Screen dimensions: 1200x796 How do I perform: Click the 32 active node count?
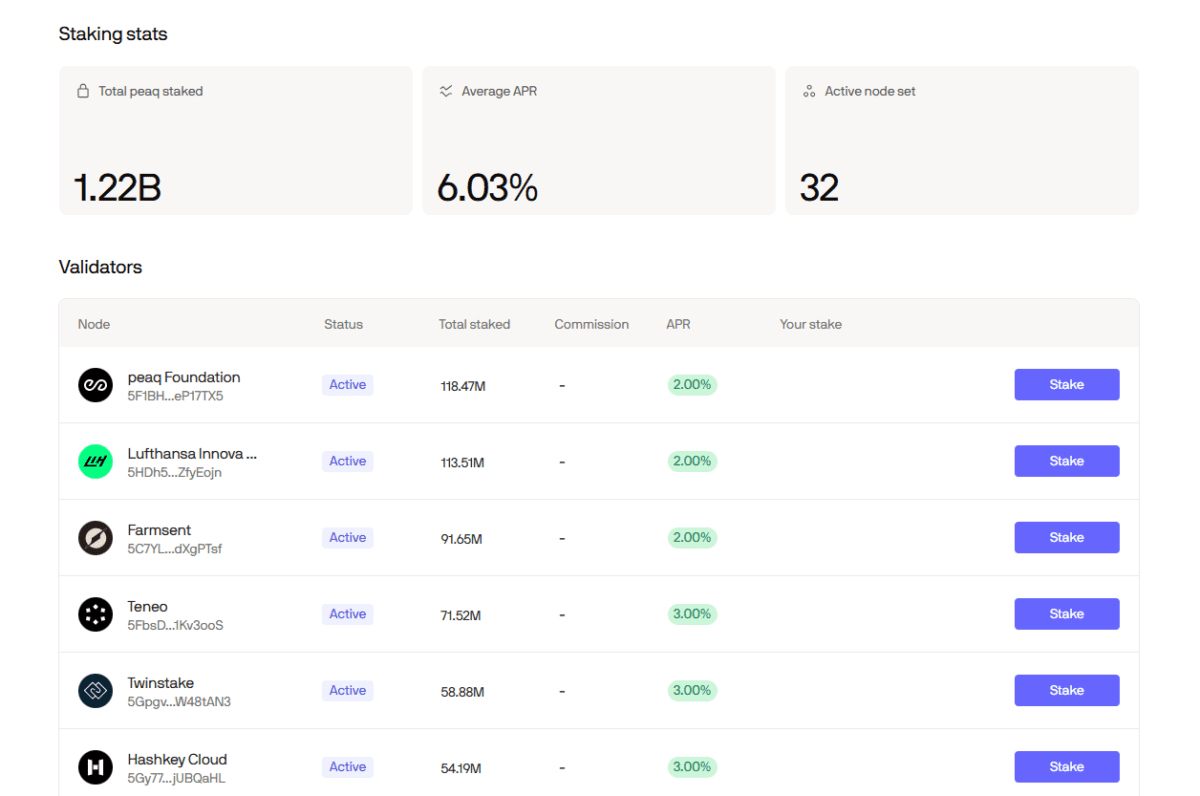(819, 188)
